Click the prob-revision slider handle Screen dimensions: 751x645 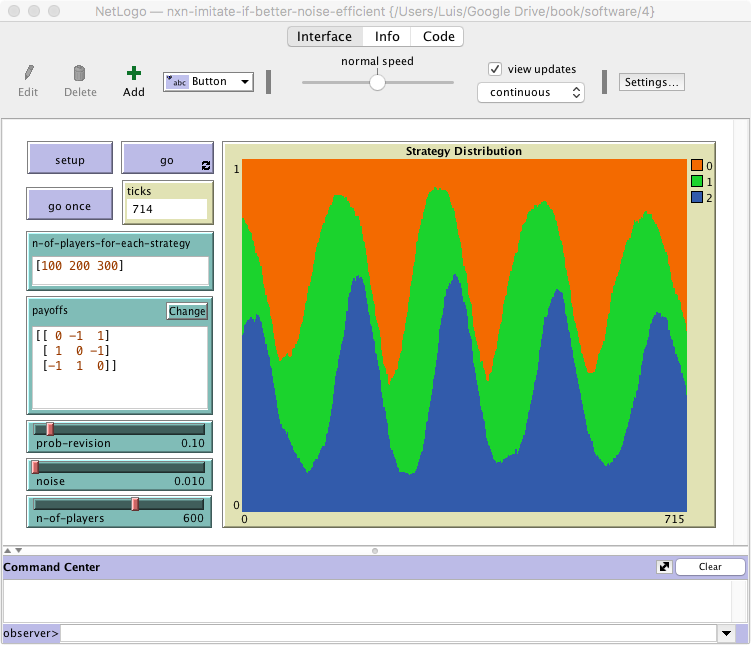click(49, 429)
